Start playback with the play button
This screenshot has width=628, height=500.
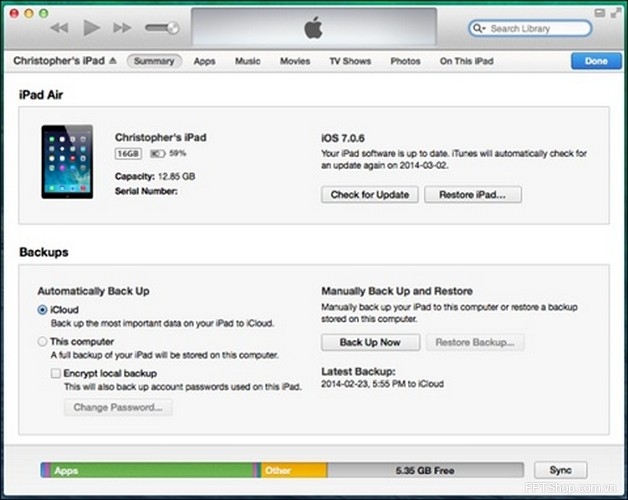tap(91, 28)
